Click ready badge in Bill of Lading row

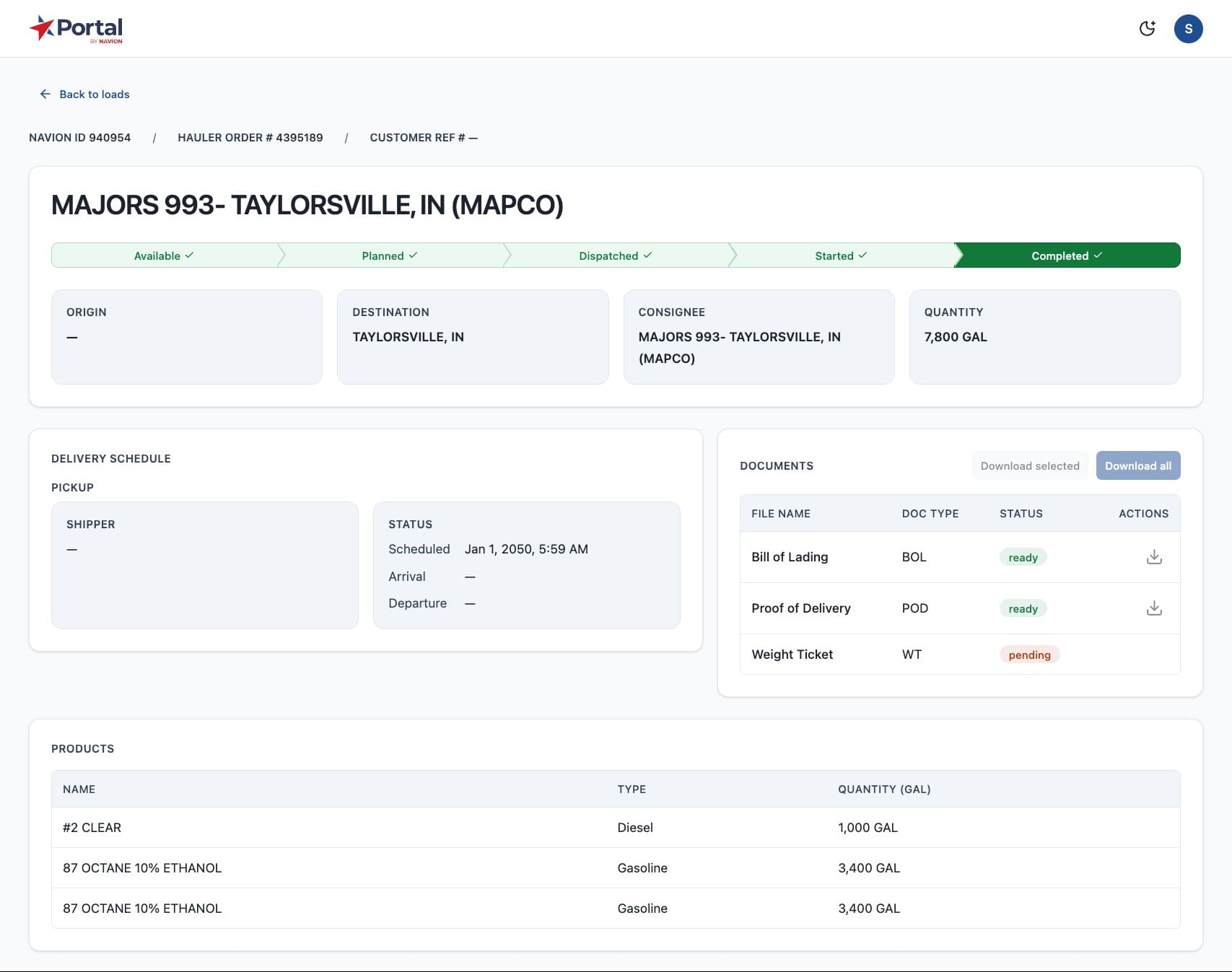click(1023, 557)
